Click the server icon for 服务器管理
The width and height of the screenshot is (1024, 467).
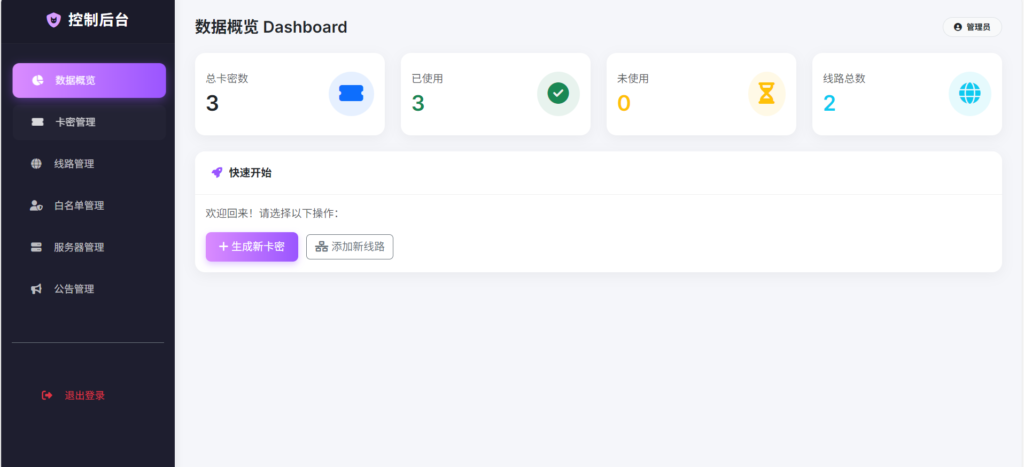pos(36,247)
